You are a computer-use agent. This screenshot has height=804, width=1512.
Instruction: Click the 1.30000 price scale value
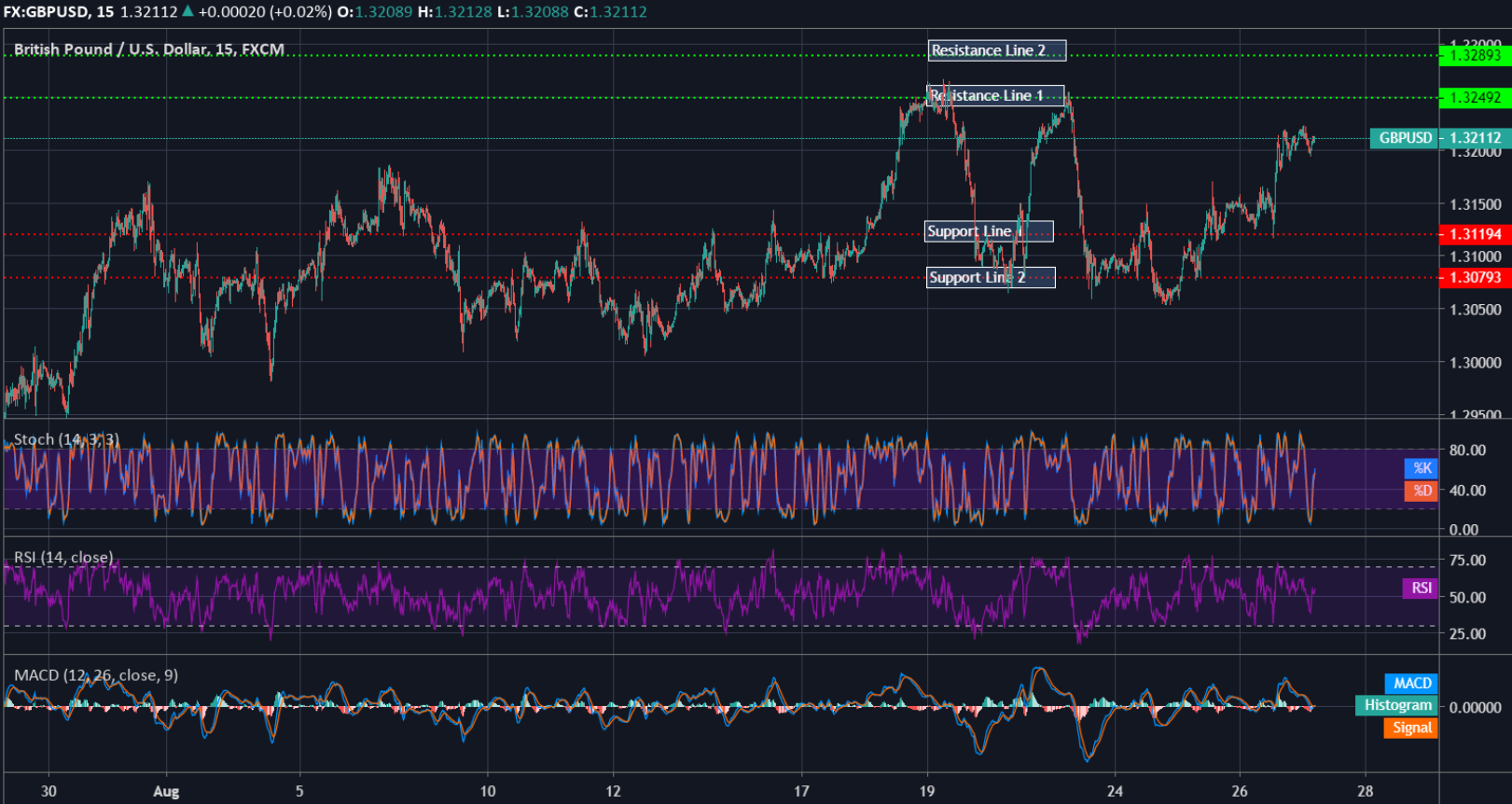click(x=1476, y=363)
